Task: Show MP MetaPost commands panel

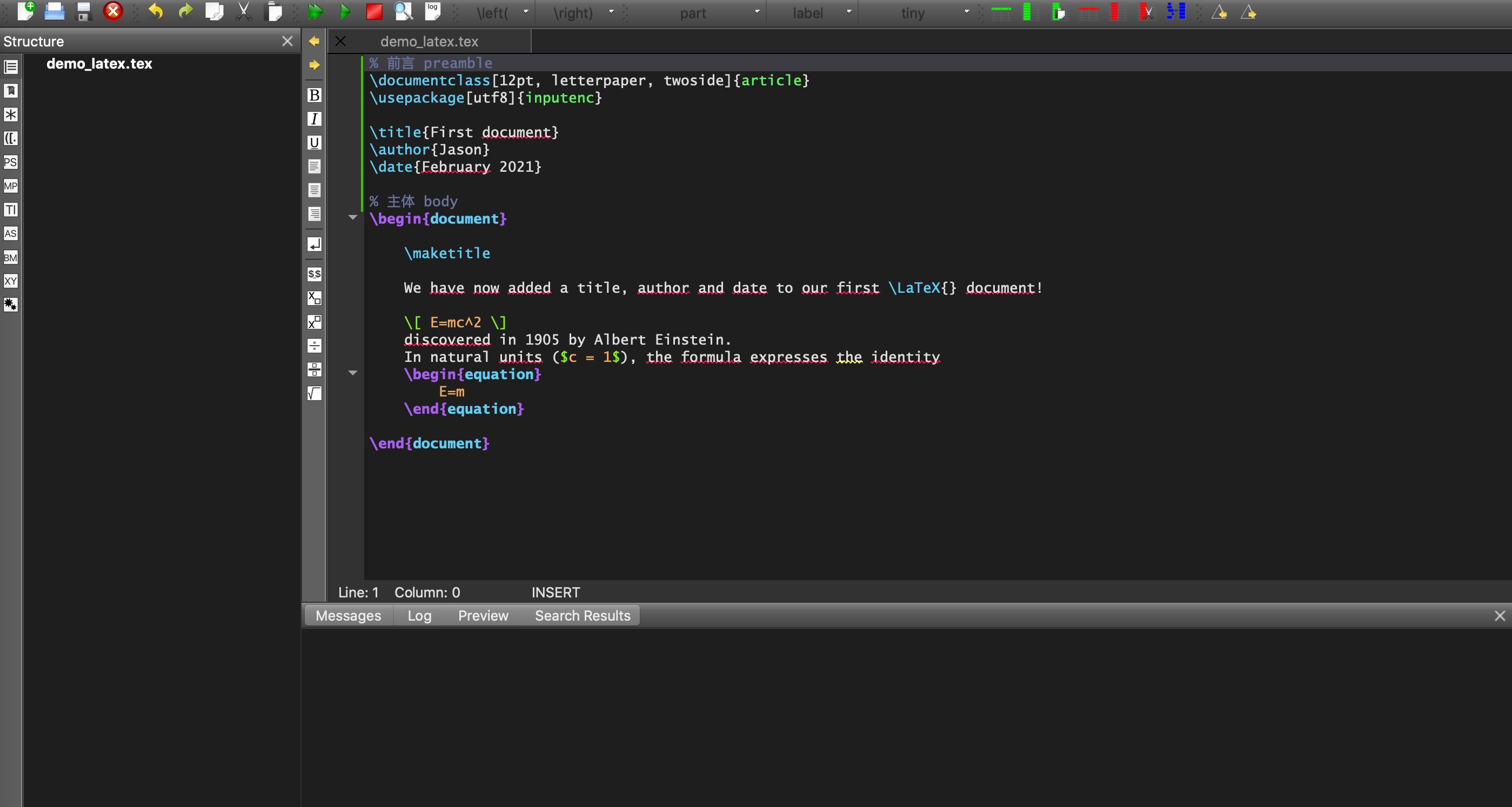Action: point(11,186)
